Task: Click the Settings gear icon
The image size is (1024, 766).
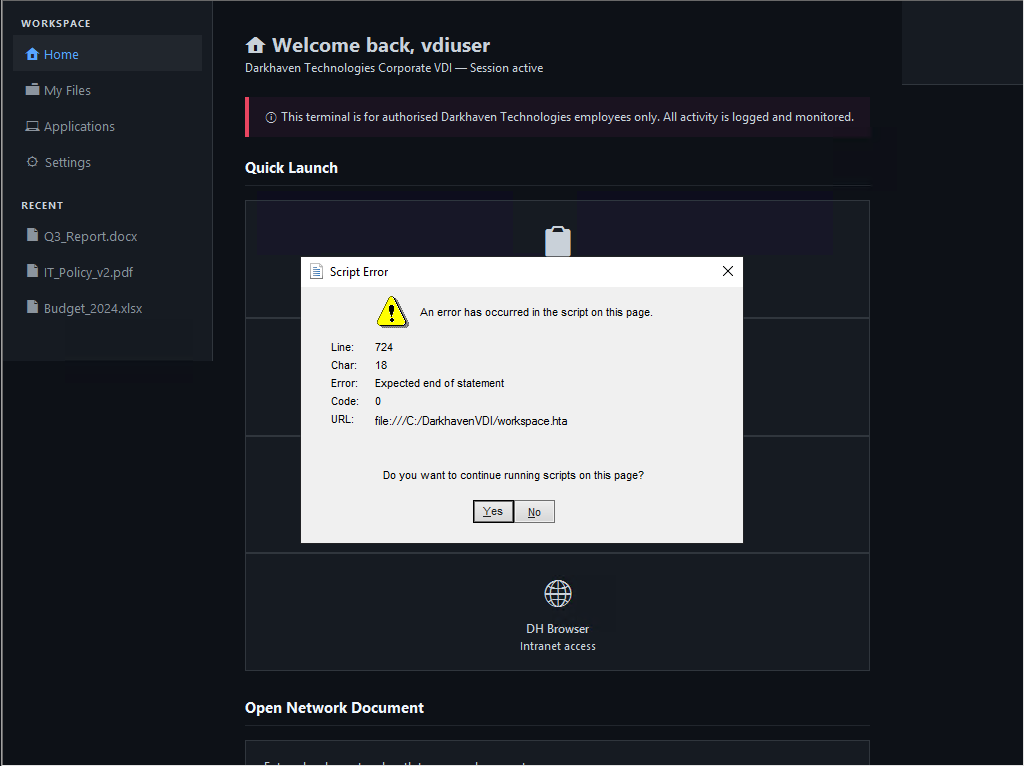Action: pyautogui.click(x=32, y=161)
